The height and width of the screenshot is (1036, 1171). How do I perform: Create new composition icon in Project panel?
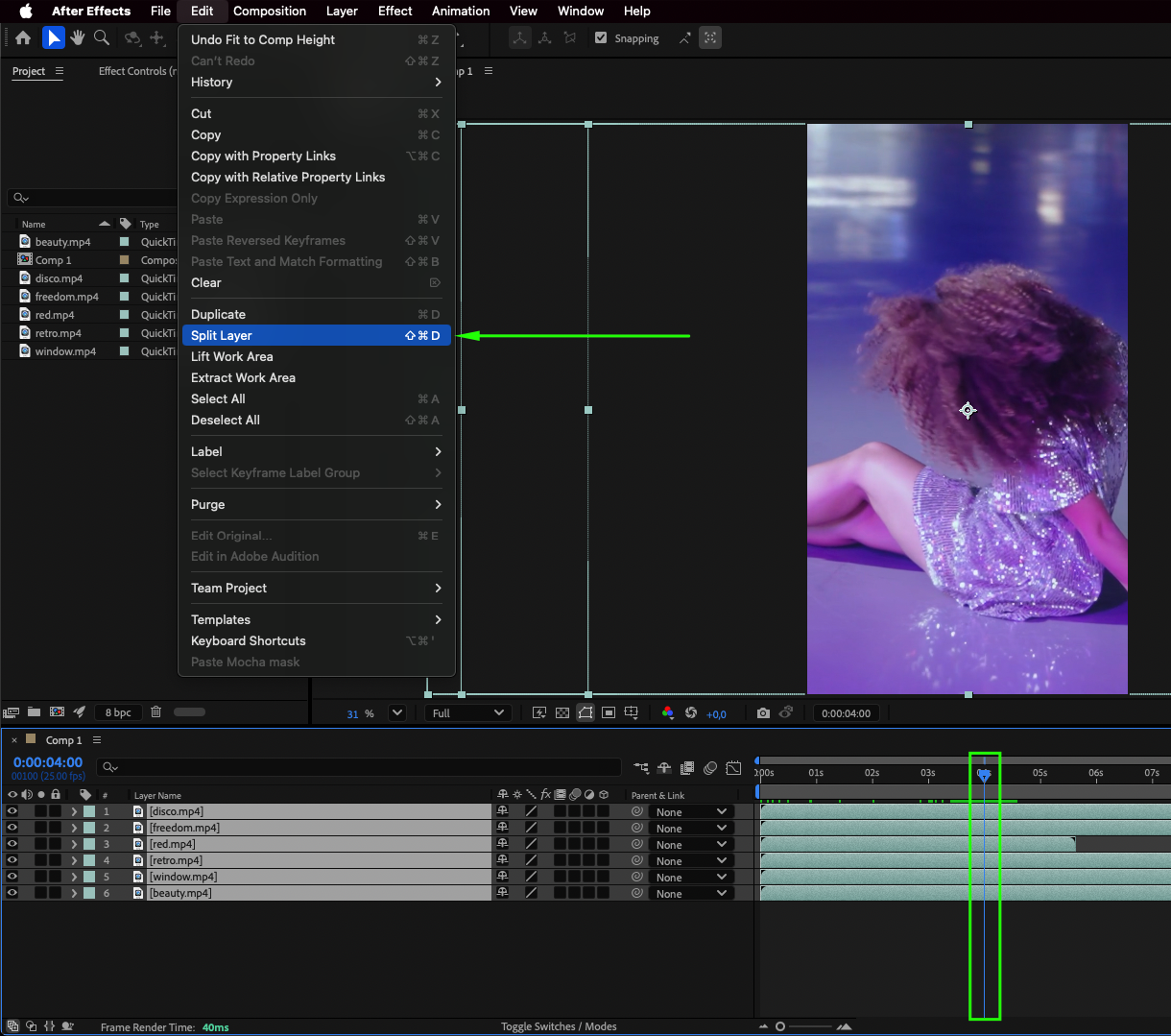(x=57, y=712)
